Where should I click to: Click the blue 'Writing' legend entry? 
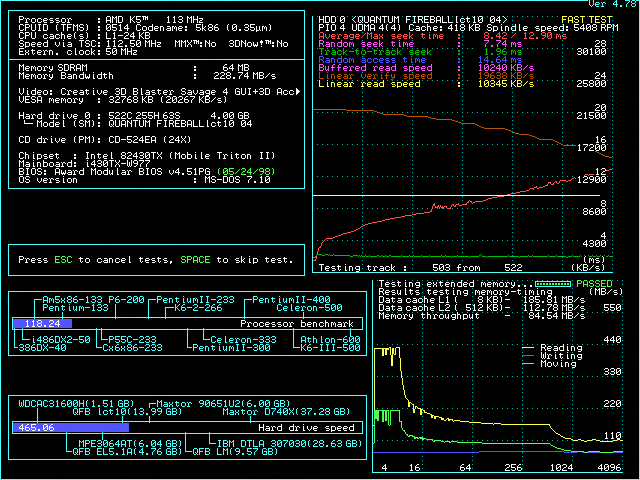553,356
